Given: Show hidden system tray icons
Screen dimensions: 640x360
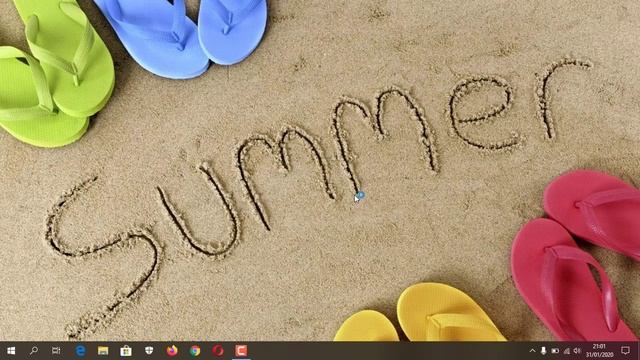Looking at the screenshot, I should (x=532, y=351).
